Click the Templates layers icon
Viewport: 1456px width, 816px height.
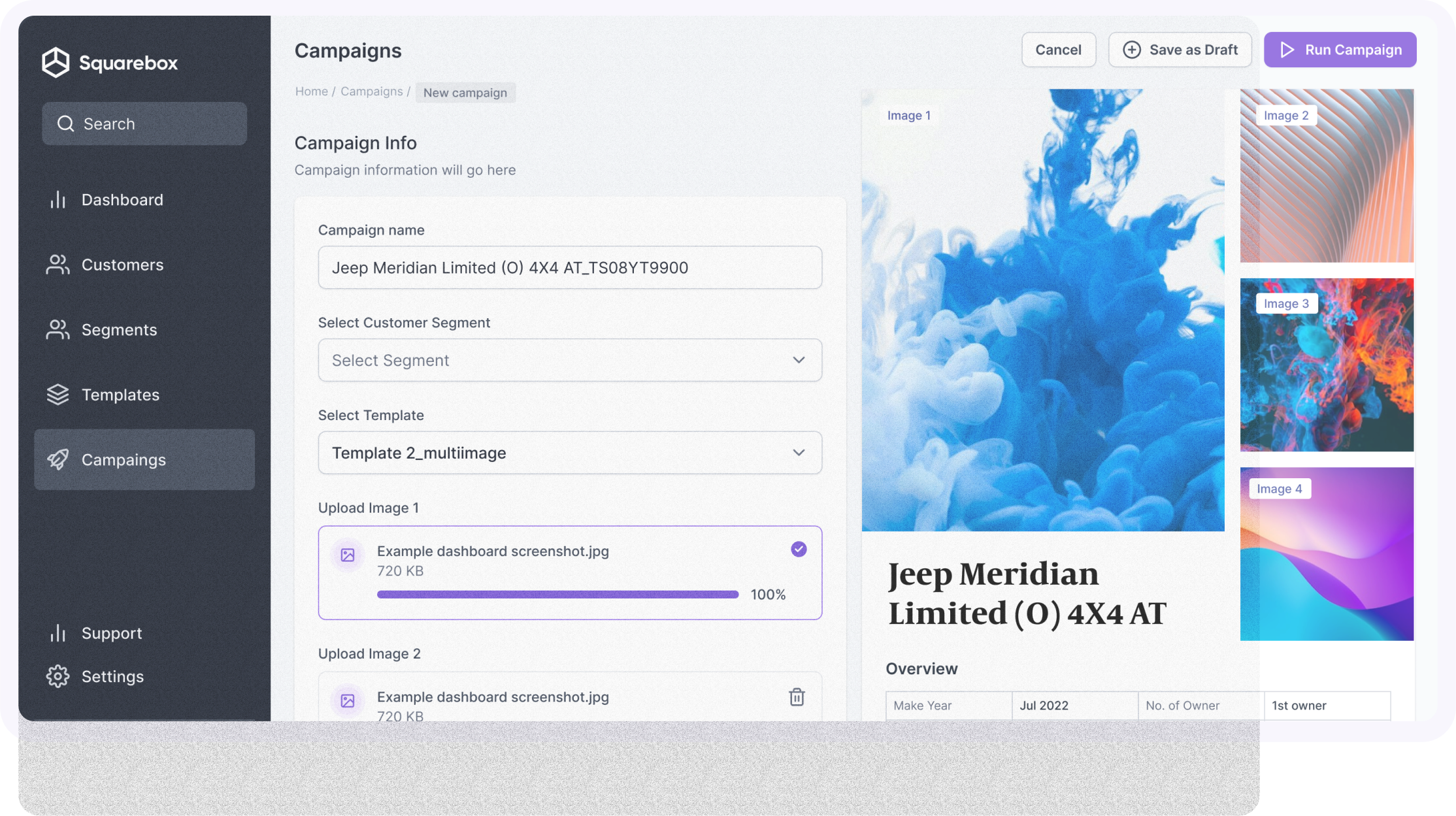pos(58,395)
